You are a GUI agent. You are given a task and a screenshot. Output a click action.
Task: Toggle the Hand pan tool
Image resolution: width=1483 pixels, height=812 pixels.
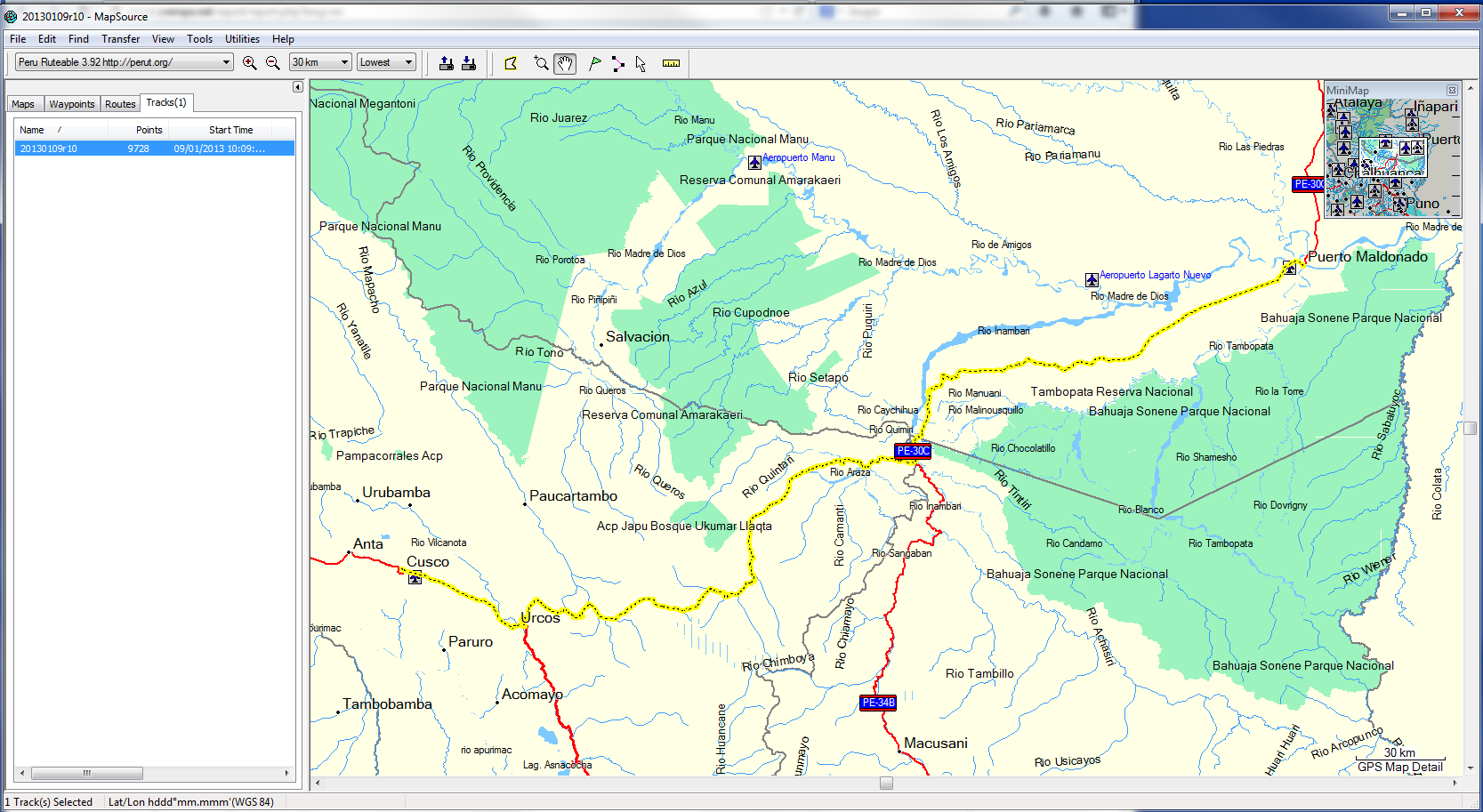tap(564, 62)
